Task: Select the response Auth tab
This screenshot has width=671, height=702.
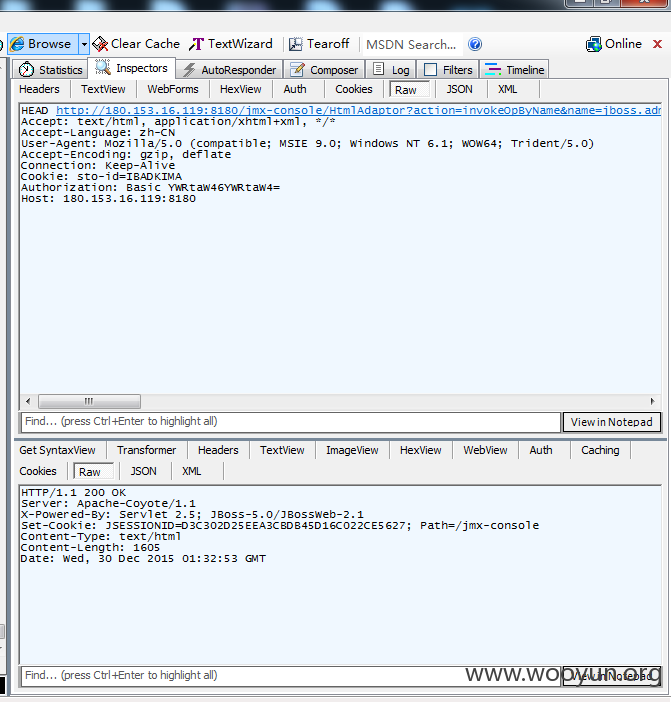Action: [541, 450]
